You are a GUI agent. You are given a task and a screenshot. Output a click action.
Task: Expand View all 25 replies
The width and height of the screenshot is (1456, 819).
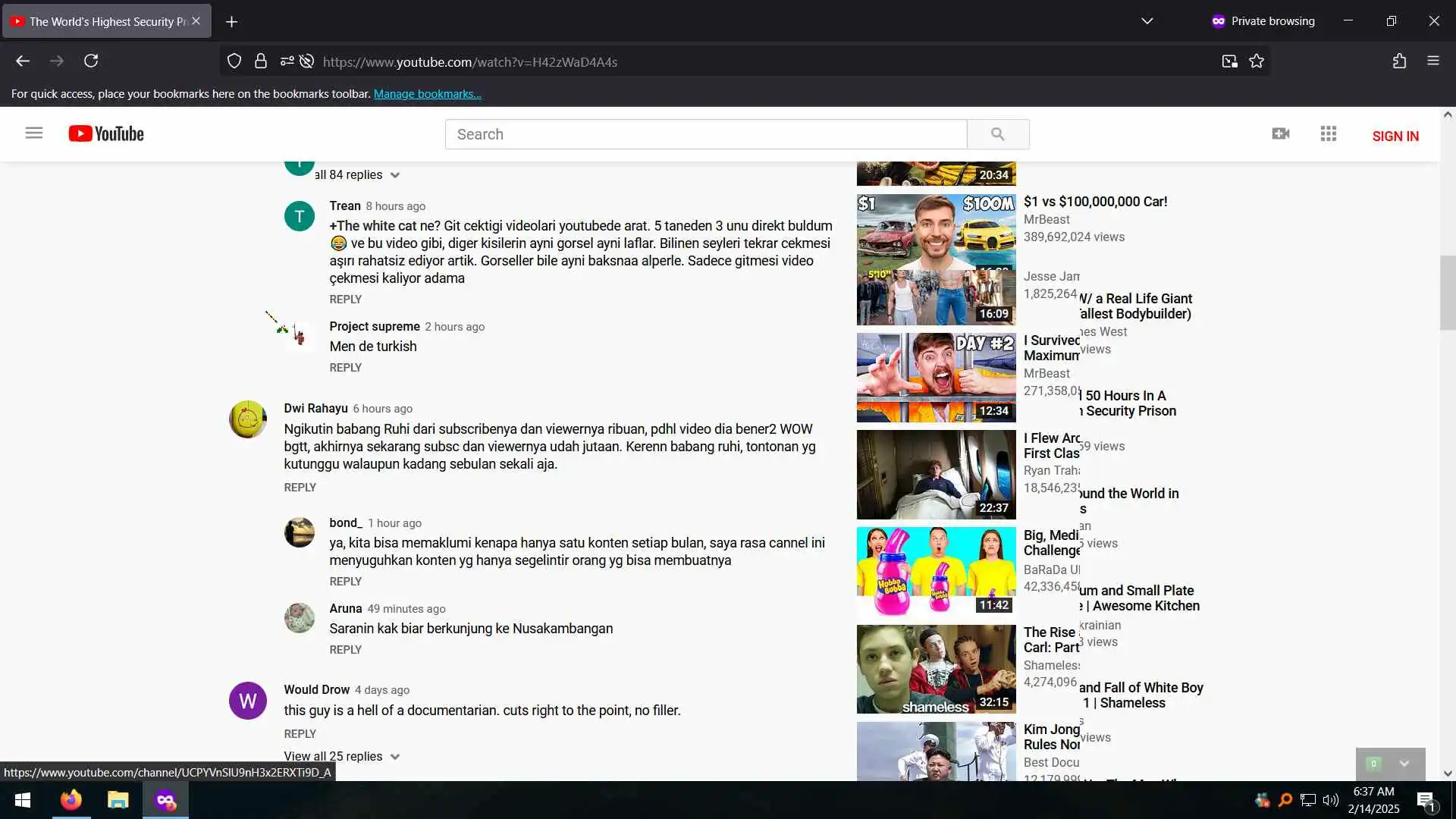[341, 756]
